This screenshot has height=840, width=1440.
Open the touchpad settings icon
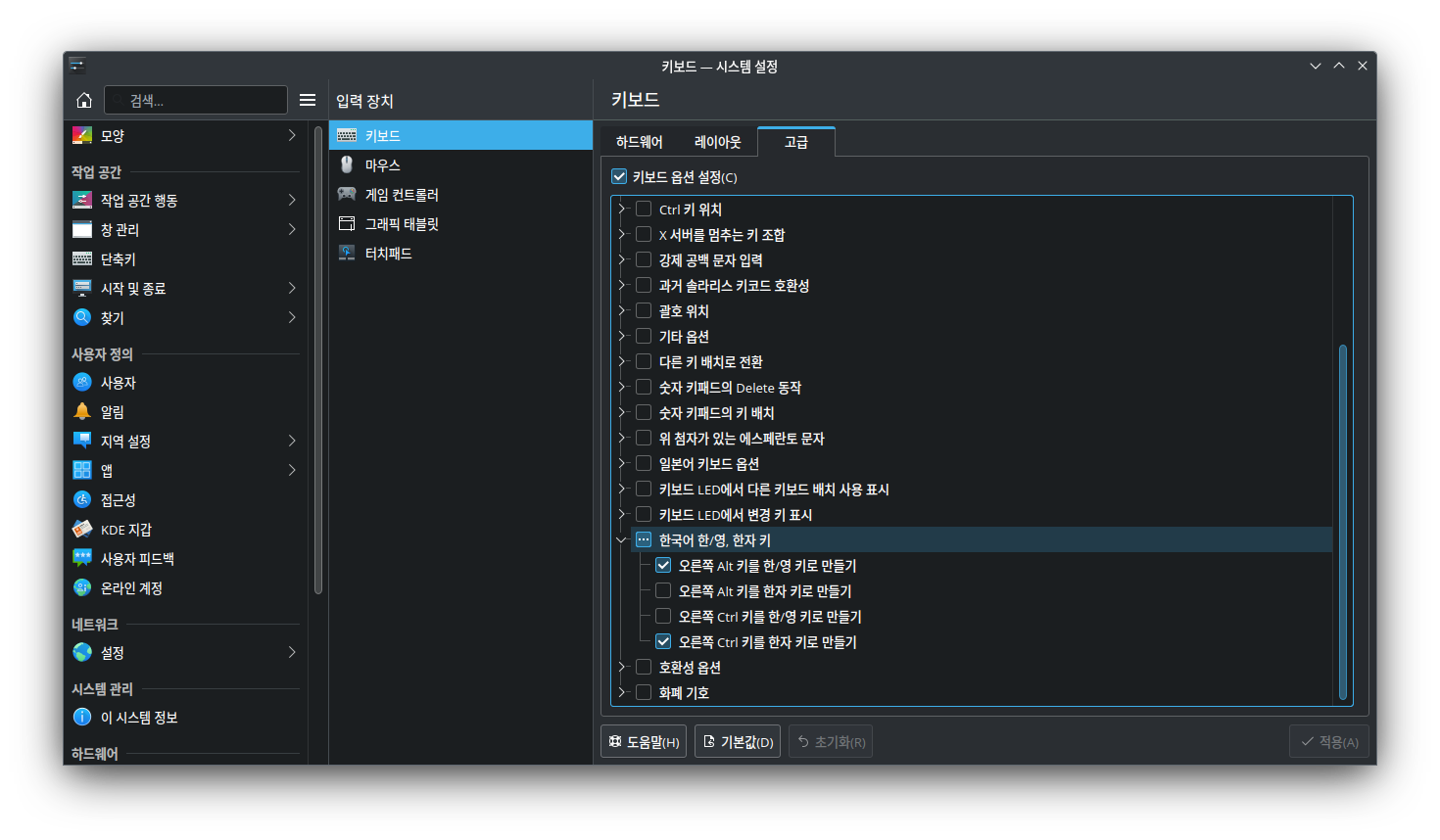347,253
